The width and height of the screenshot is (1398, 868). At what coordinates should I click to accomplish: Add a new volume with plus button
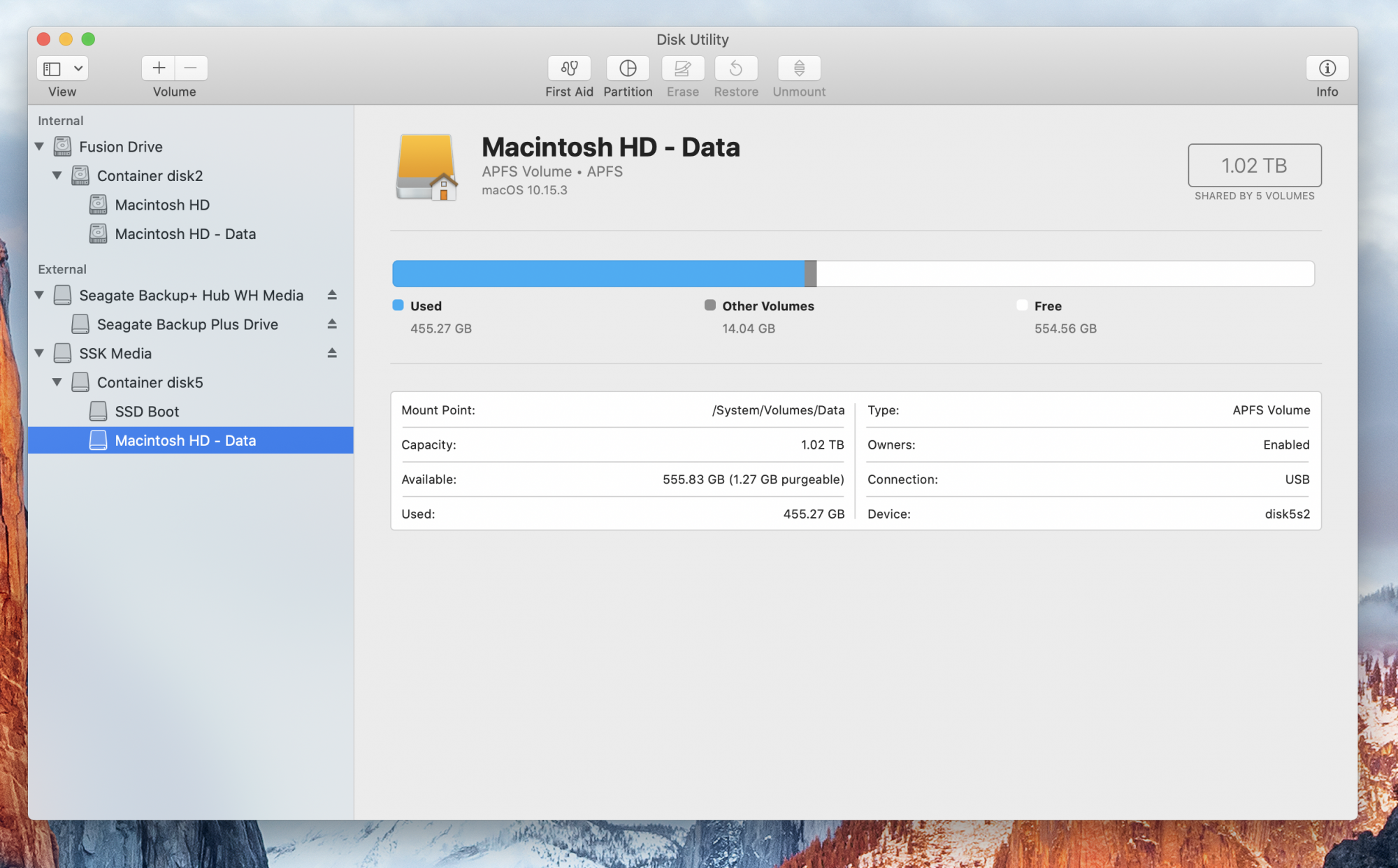(x=159, y=68)
